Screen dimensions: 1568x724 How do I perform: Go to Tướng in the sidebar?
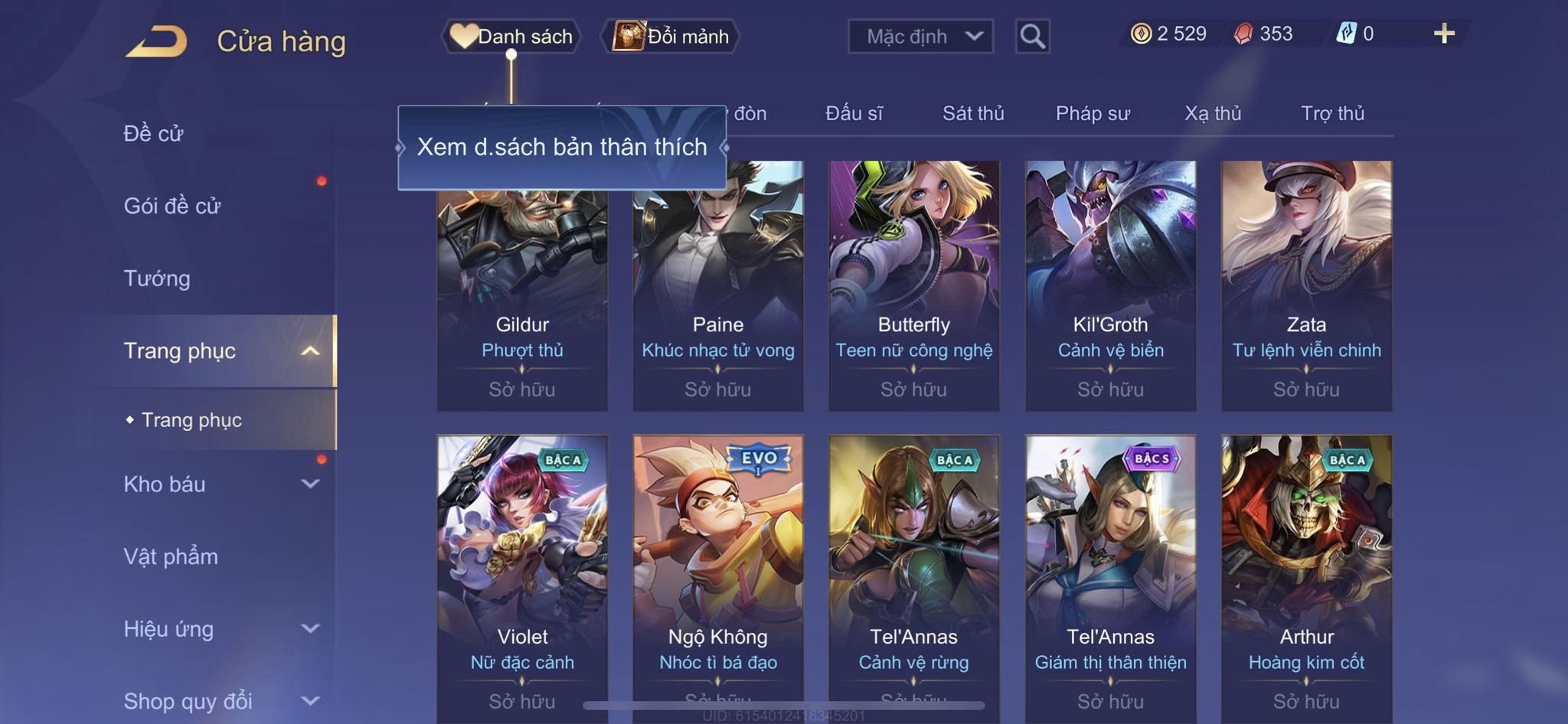pyautogui.click(x=157, y=278)
